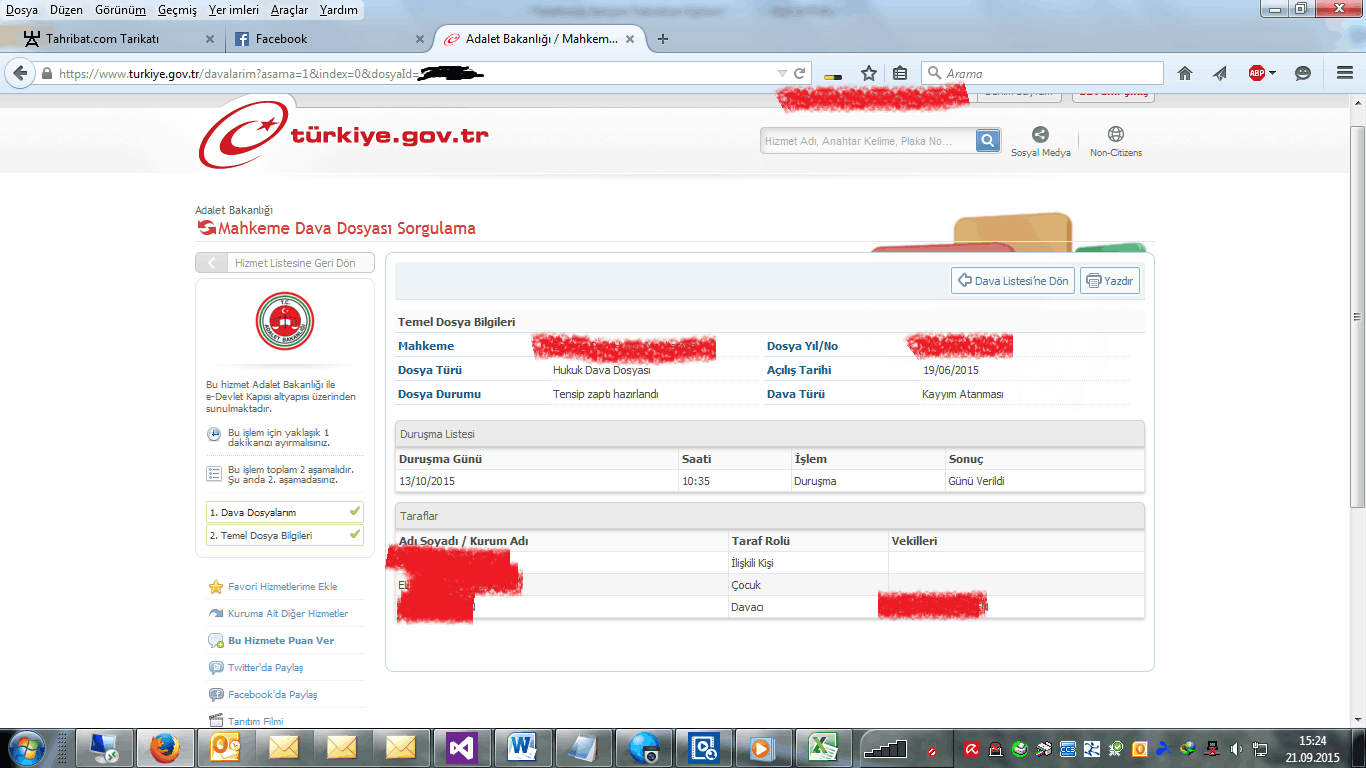The width and height of the screenshot is (1366, 768).
Task: Open the Geçmiş menu
Action: [178, 10]
